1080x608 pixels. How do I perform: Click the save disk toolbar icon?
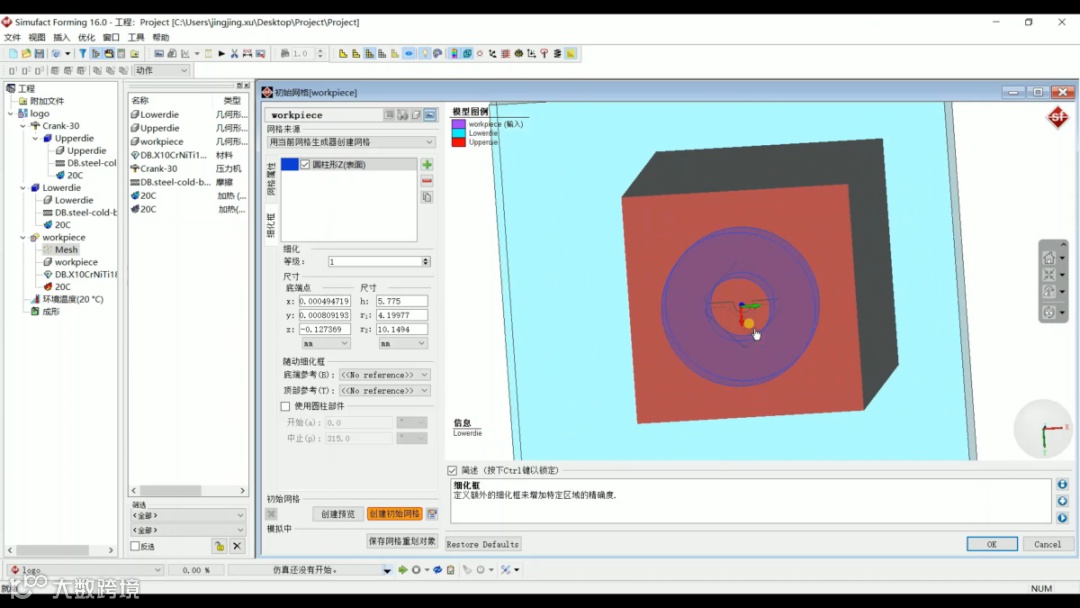[39, 54]
